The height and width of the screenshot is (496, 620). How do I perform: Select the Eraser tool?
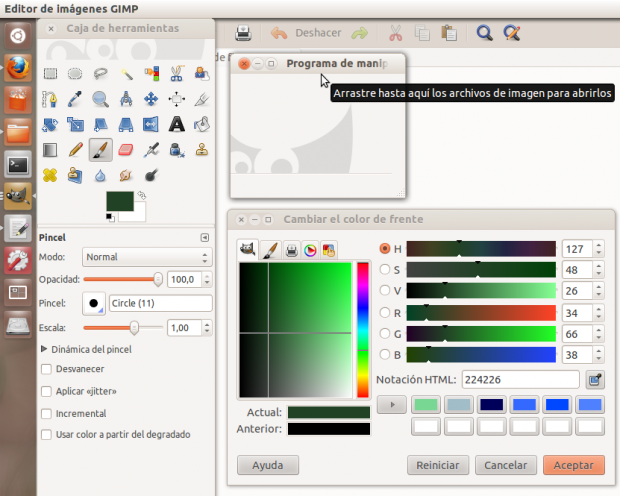tap(125, 150)
